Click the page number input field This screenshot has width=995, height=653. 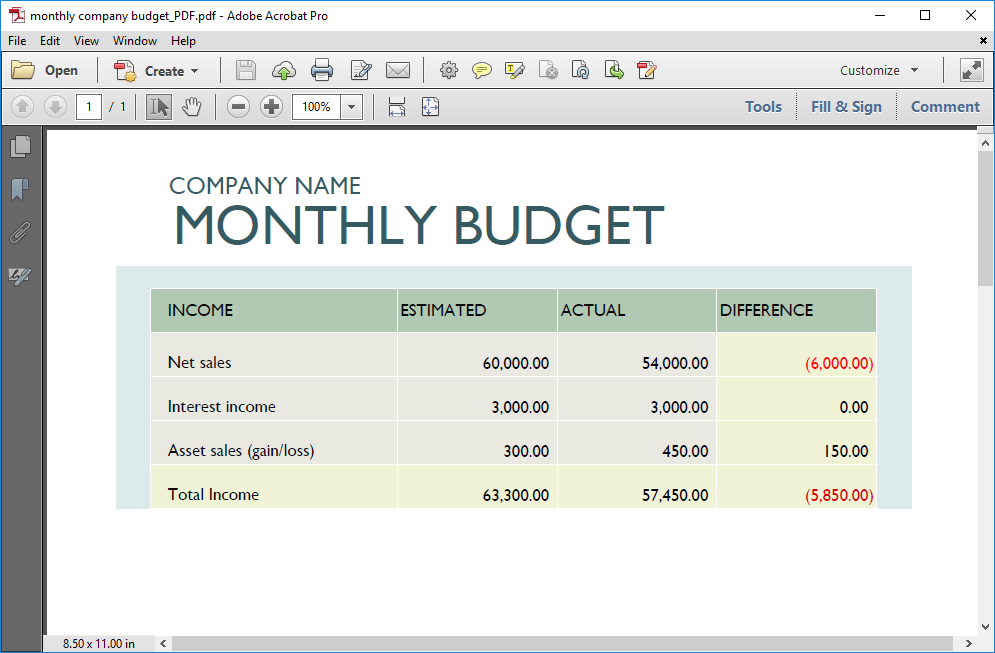click(x=89, y=107)
